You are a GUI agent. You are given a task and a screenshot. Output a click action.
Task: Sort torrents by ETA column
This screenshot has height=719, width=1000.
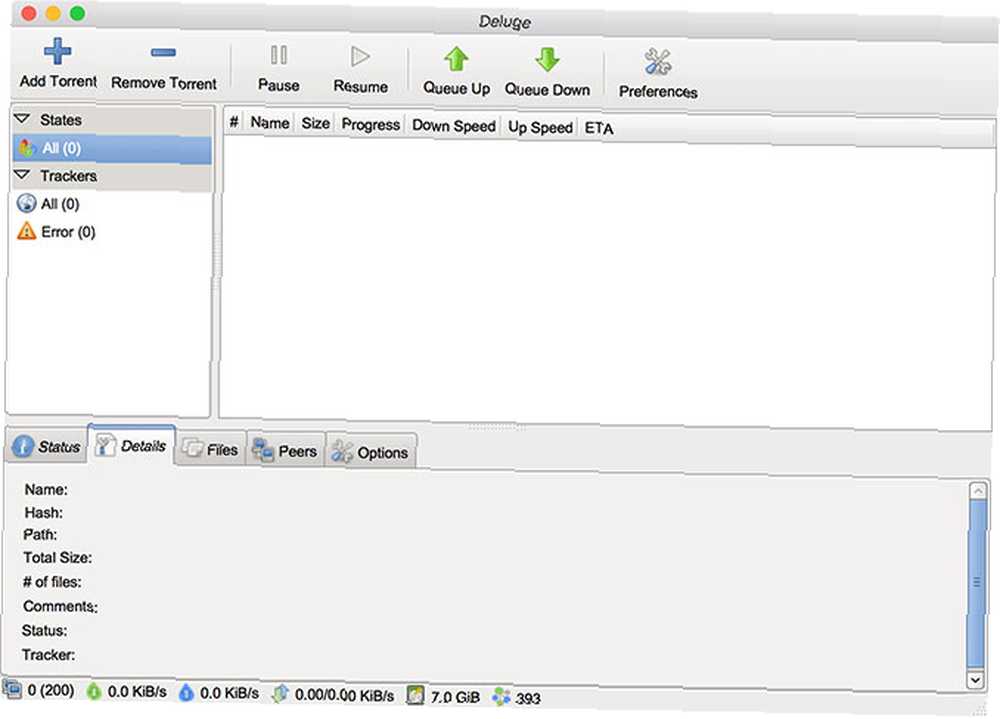[599, 128]
